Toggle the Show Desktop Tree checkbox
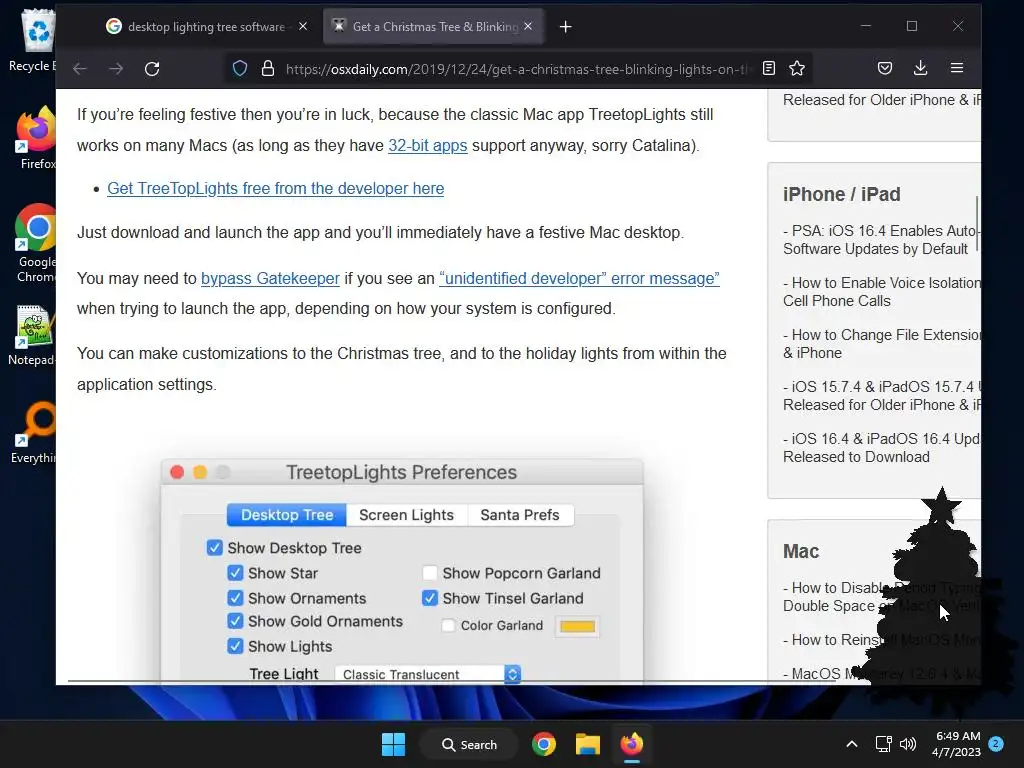Screen dimensions: 1024x768 [x=214, y=547]
